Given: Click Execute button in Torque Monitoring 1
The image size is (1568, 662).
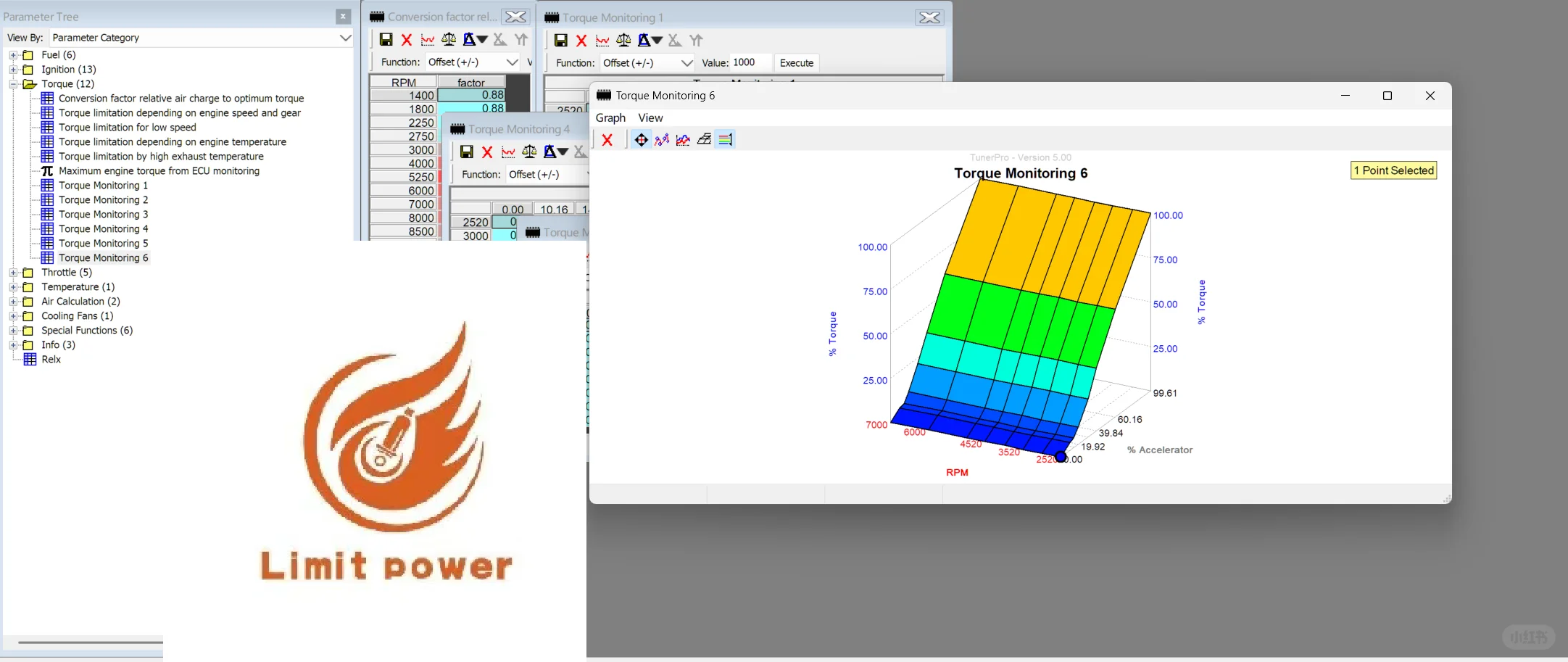Looking at the screenshot, I should [796, 63].
